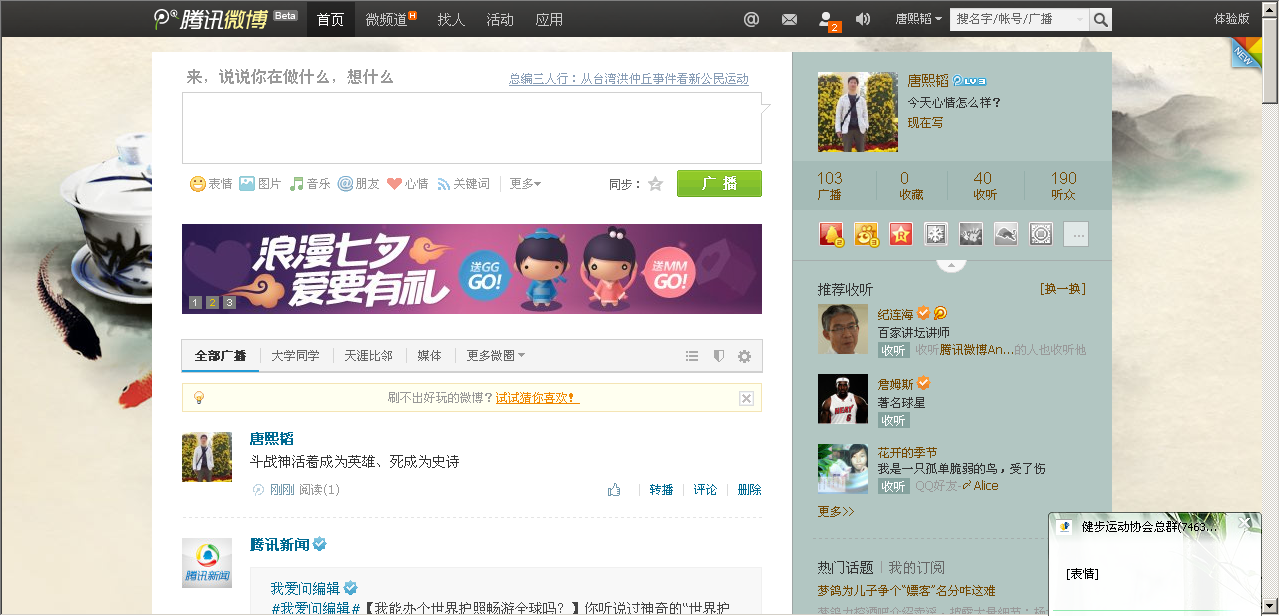
Task: Follow 纪连海 with the 收听 button
Action: click(x=893, y=350)
